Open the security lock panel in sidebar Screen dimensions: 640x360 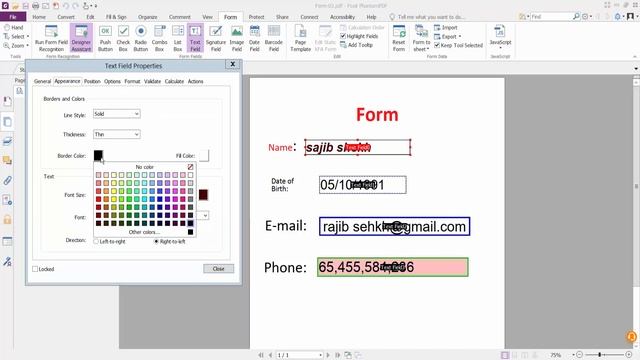point(7,220)
